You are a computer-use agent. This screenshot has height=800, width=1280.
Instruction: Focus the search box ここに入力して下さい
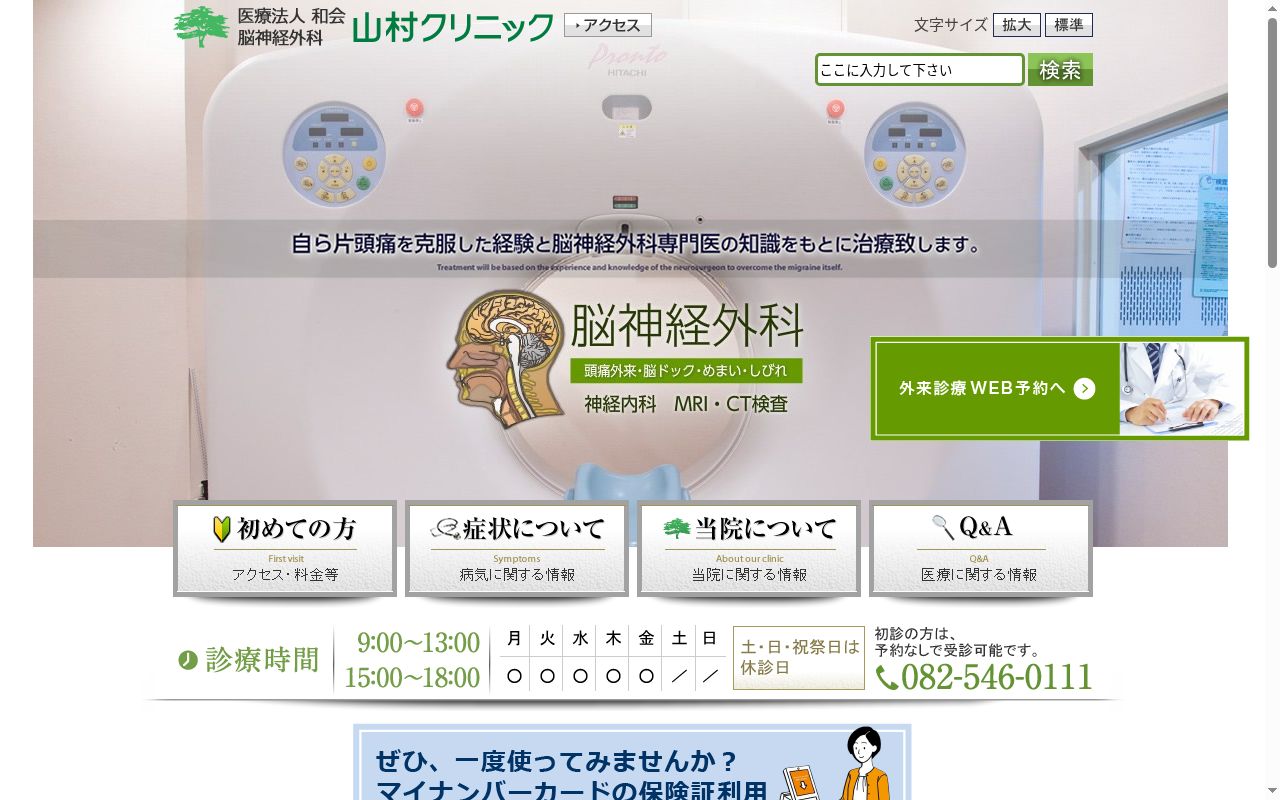(920, 70)
